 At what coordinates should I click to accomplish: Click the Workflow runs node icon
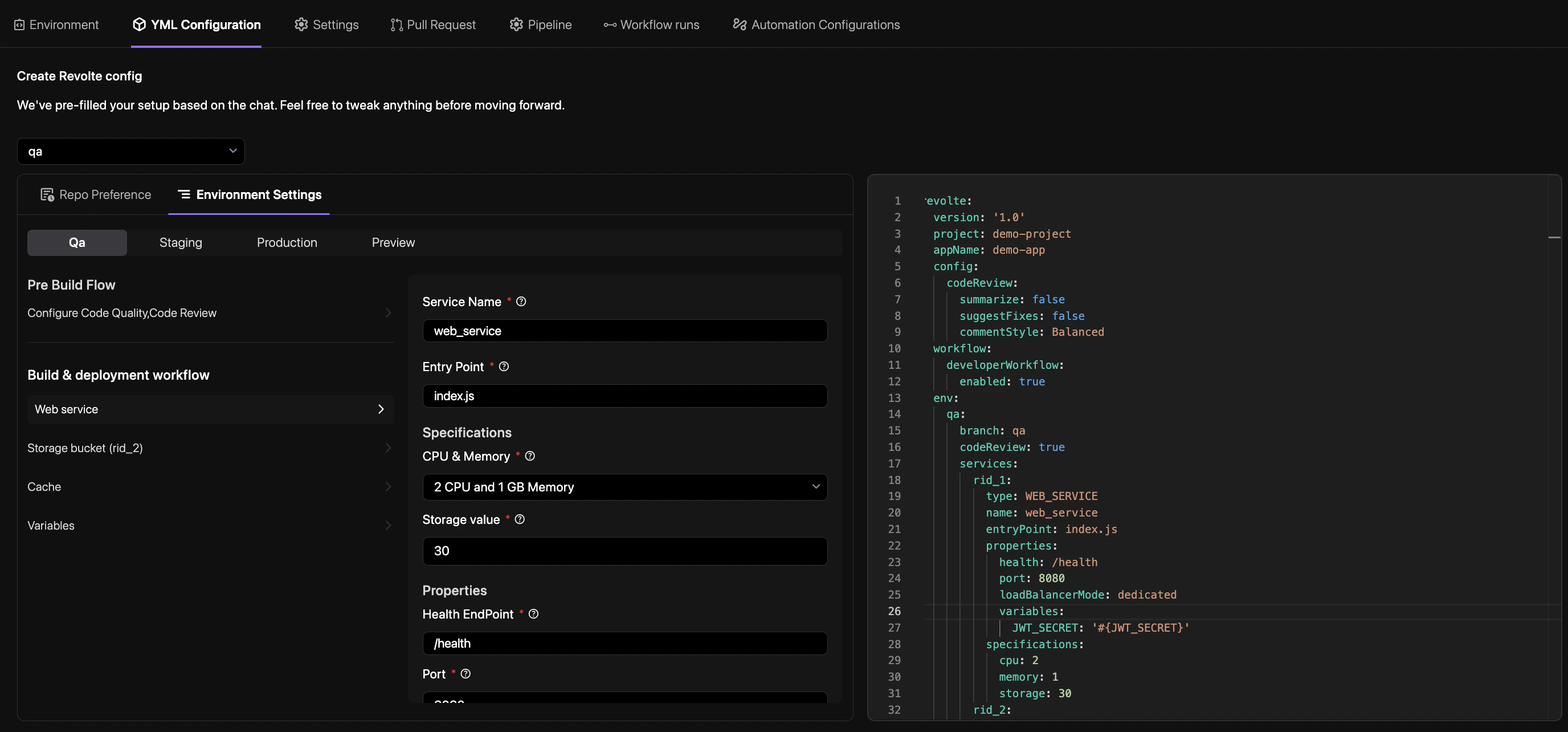coord(610,25)
